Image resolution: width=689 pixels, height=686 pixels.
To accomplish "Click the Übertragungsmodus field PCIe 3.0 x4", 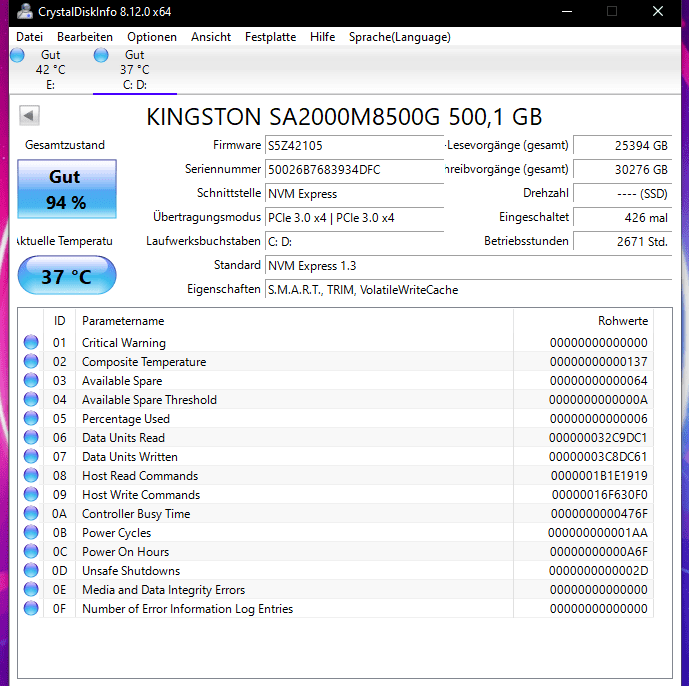I will [354, 218].
